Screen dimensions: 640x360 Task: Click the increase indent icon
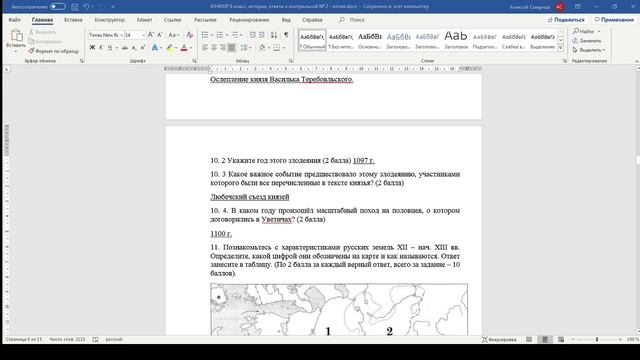(262, 35)
